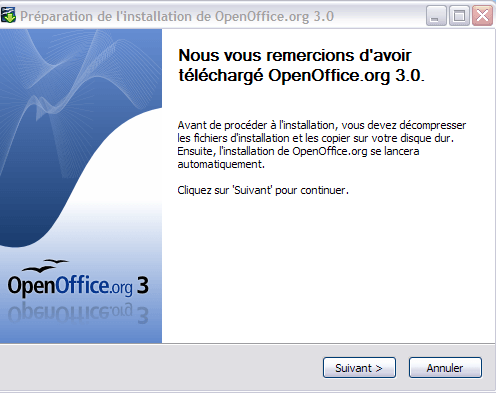Minimize the OpenOffice.org installer window
Viewport: 496px width, 394px height.
tap(436, 16)
